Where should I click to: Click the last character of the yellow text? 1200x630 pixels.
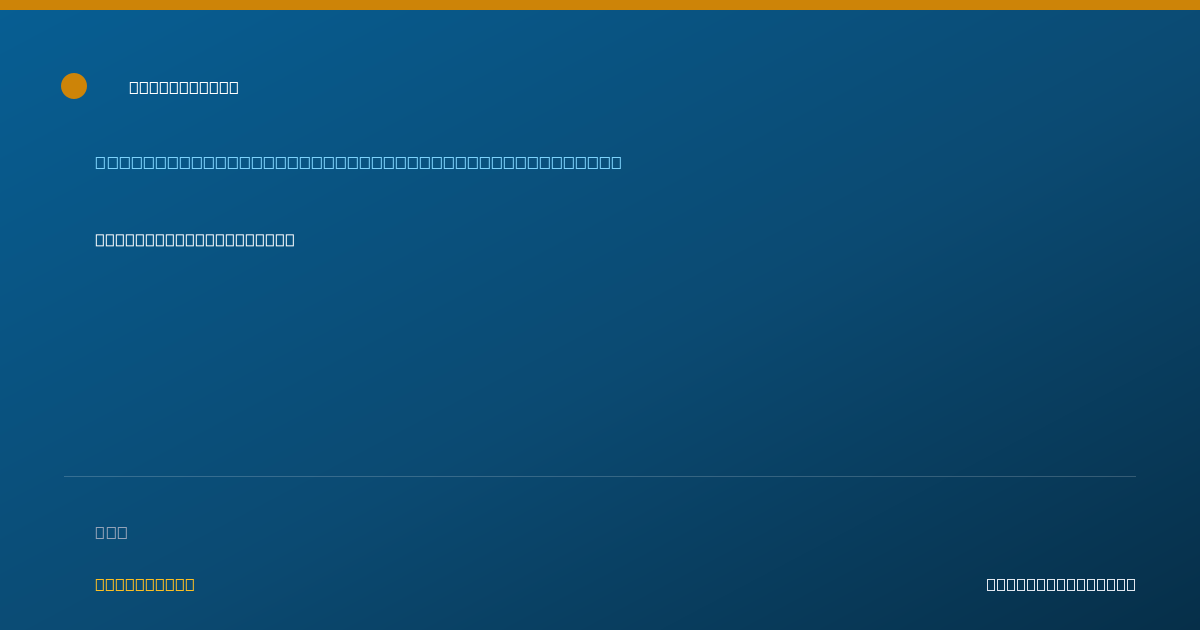coord(190,584)
